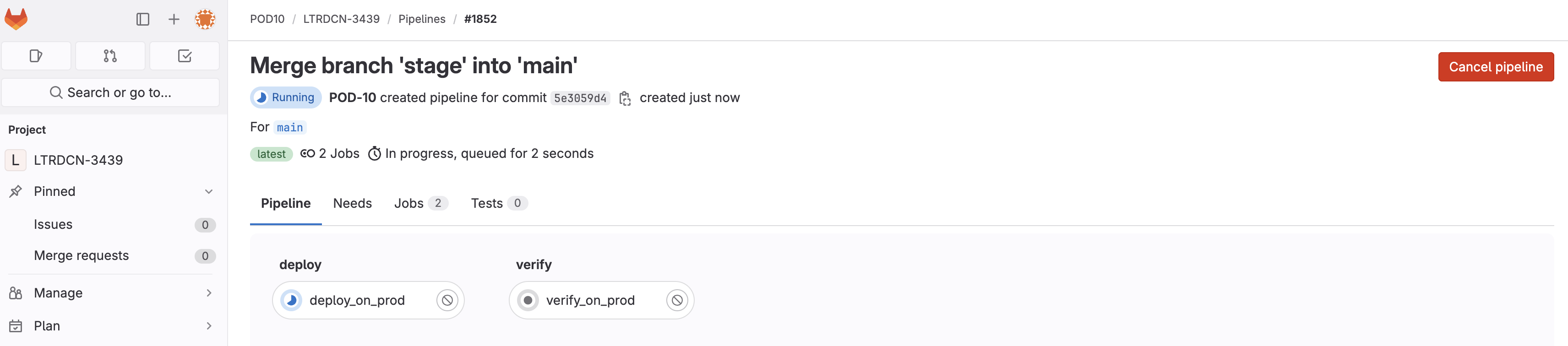Viewport: 1568px width, 346px height.
Task: Cancel the verify_on_prod job
Action: click(x=677, y=300)
